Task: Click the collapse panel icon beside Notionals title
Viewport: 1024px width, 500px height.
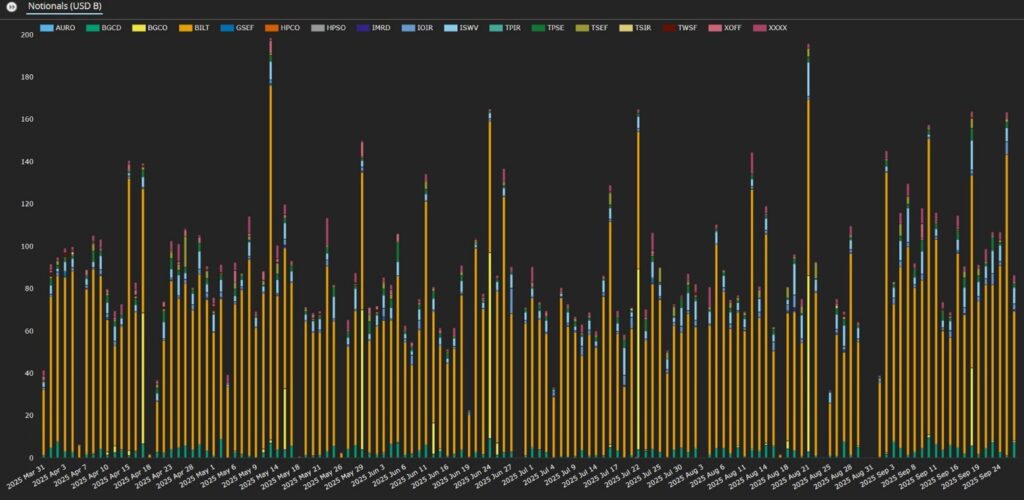Action: tap(11, 7)
